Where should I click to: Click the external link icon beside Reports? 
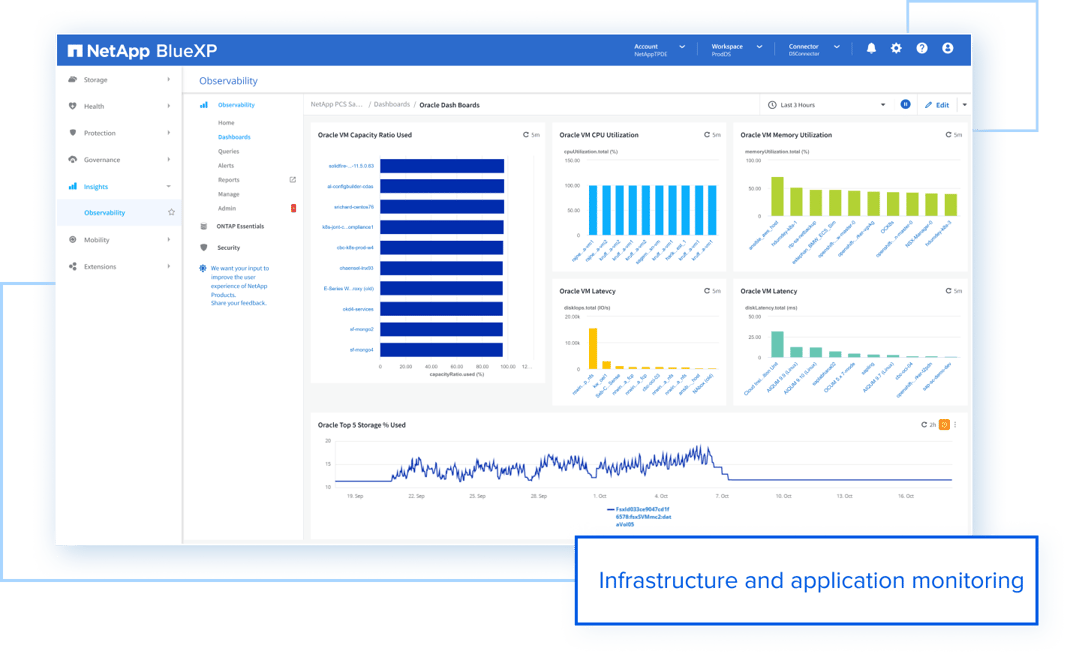[x=293, y=180]
